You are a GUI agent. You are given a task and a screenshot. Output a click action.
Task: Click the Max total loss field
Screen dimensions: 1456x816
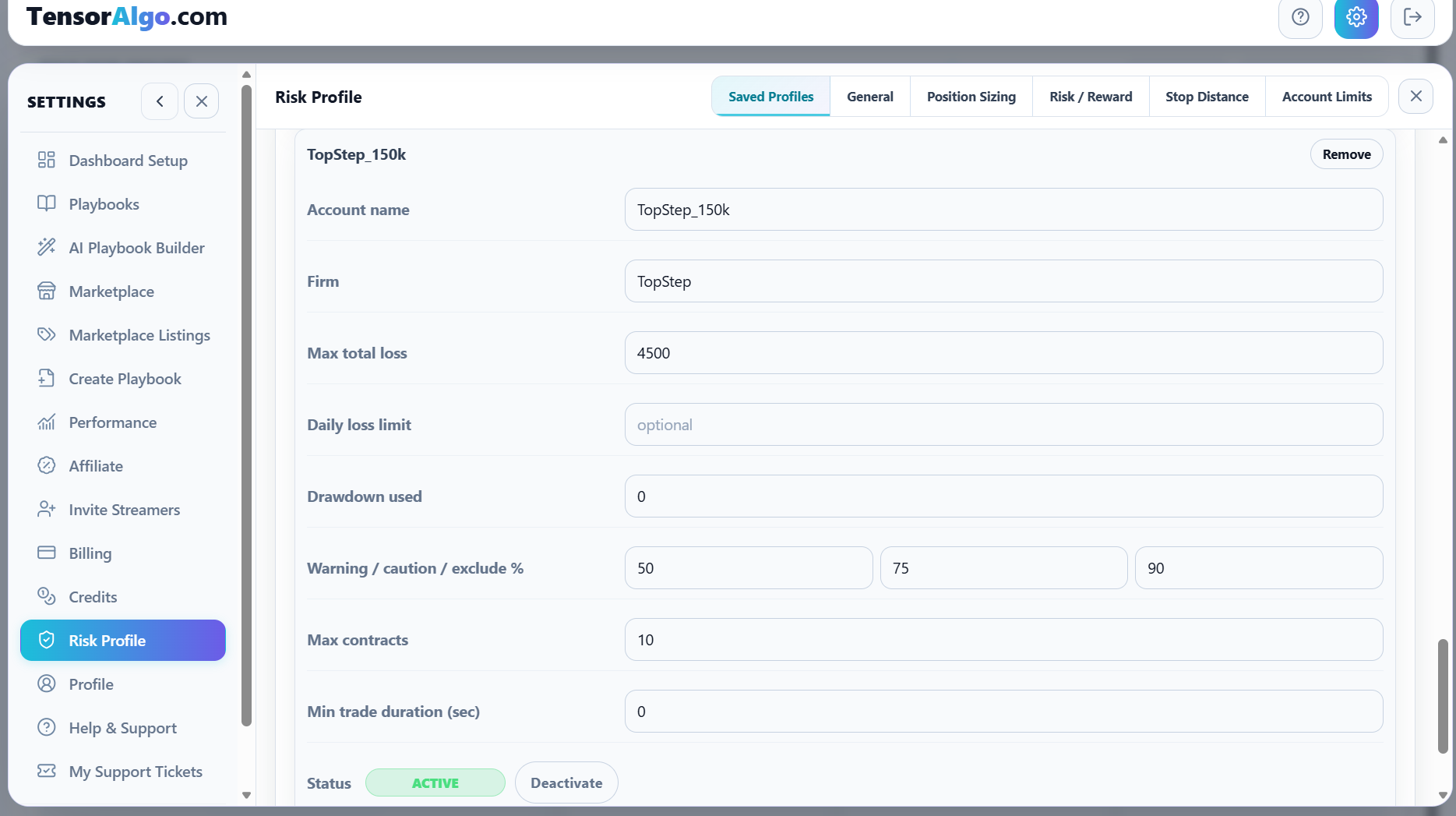tap(1003, 353)
